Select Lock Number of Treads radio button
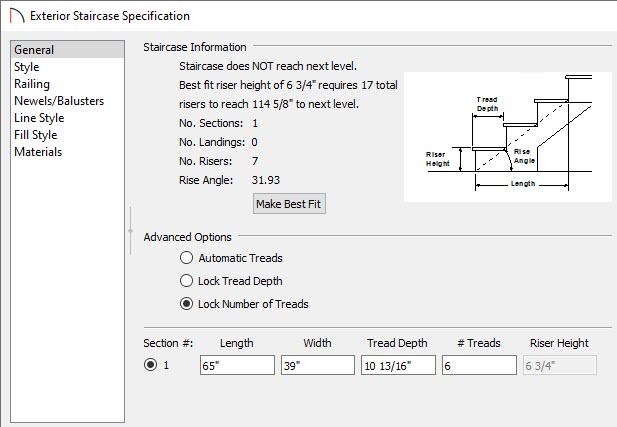 [x=186, y=303]
